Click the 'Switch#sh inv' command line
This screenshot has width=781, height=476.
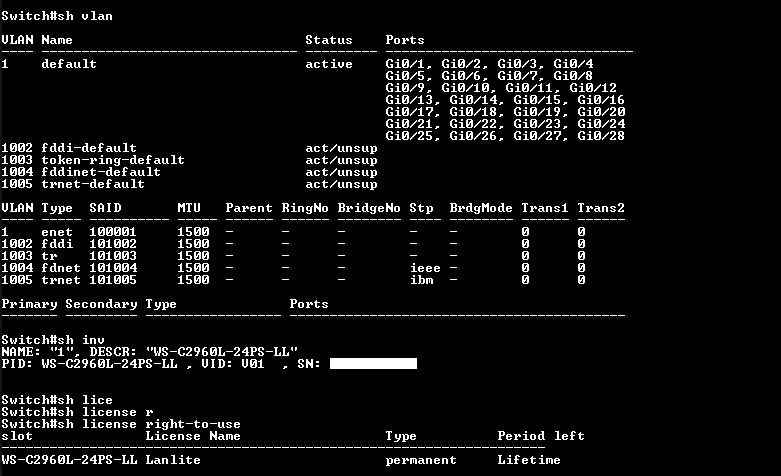(53, 340)
